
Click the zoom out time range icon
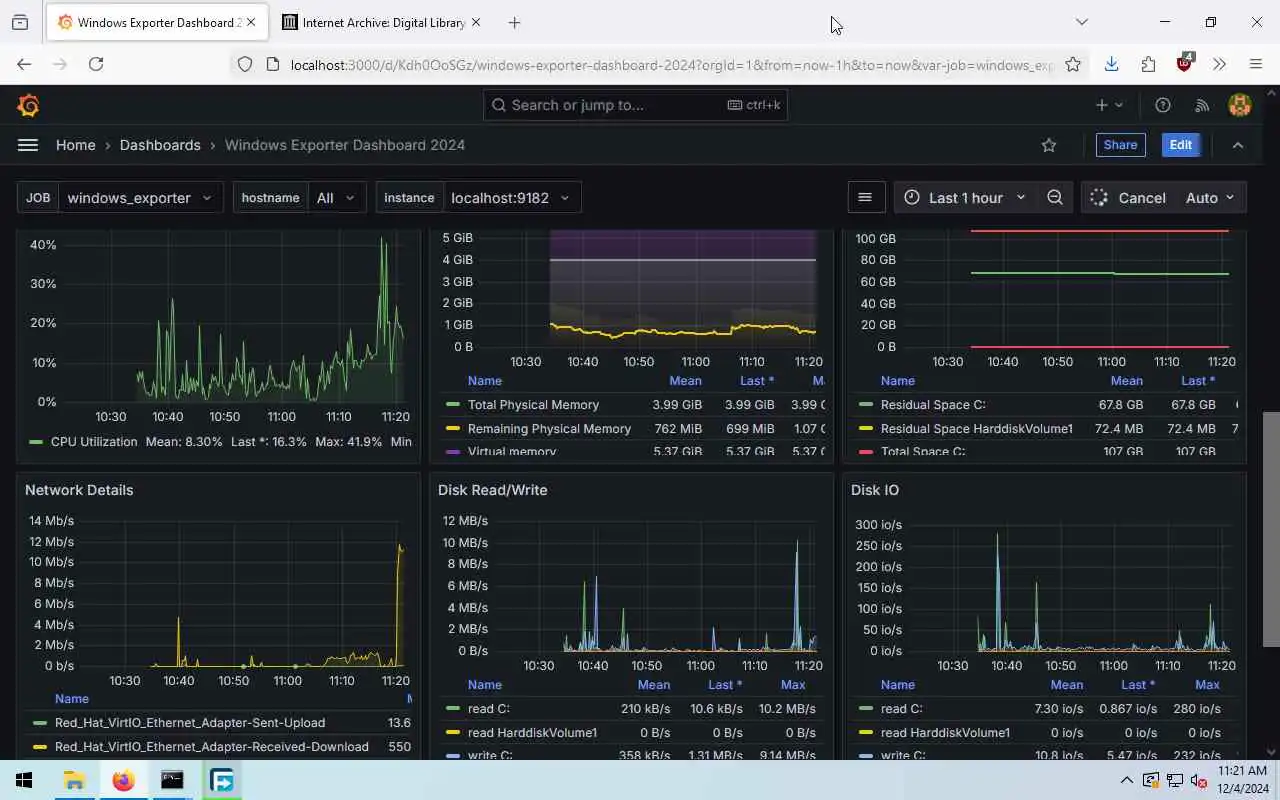coord(1055,198)
